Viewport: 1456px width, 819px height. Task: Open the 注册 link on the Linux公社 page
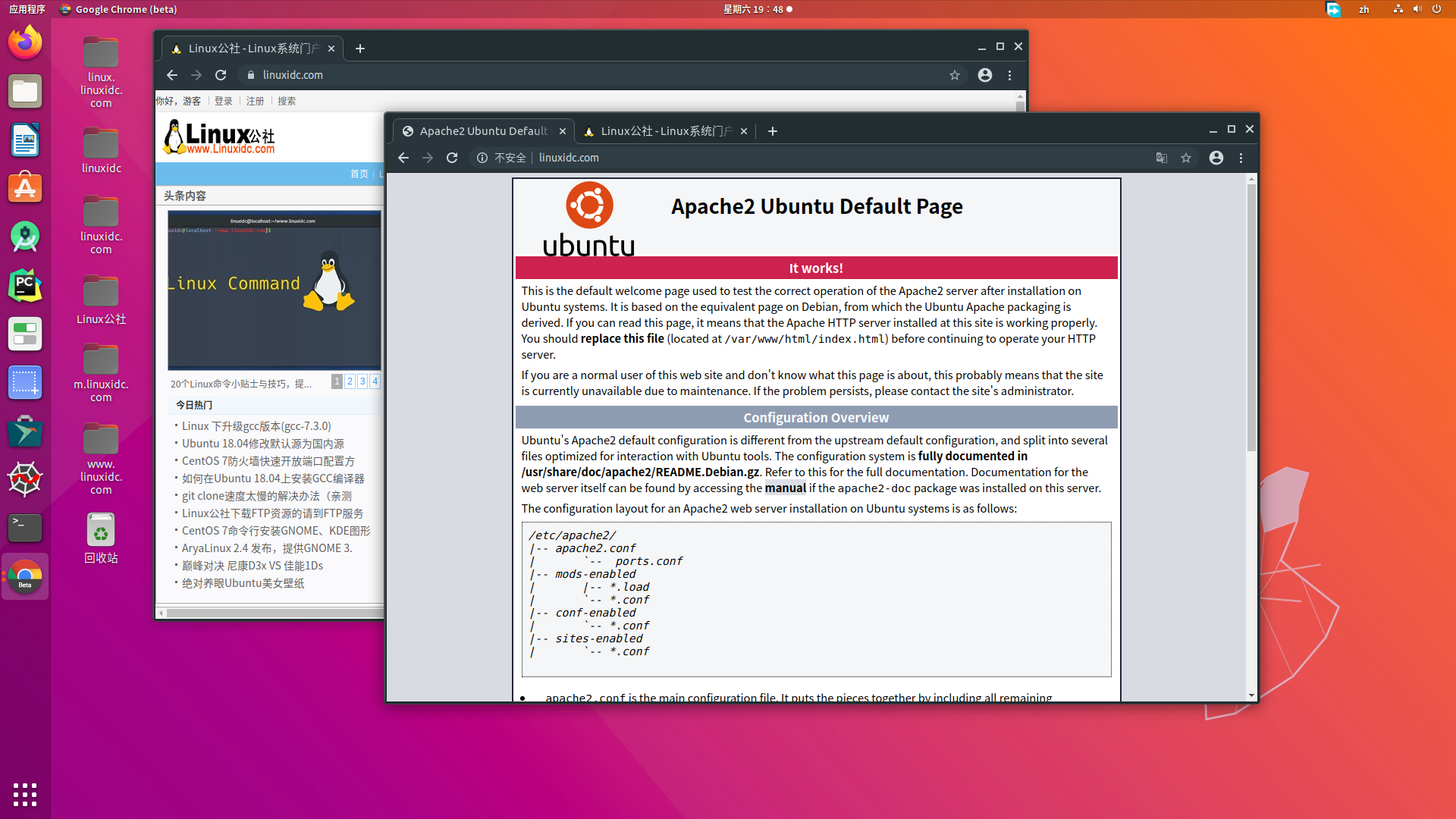click(256, 101)
